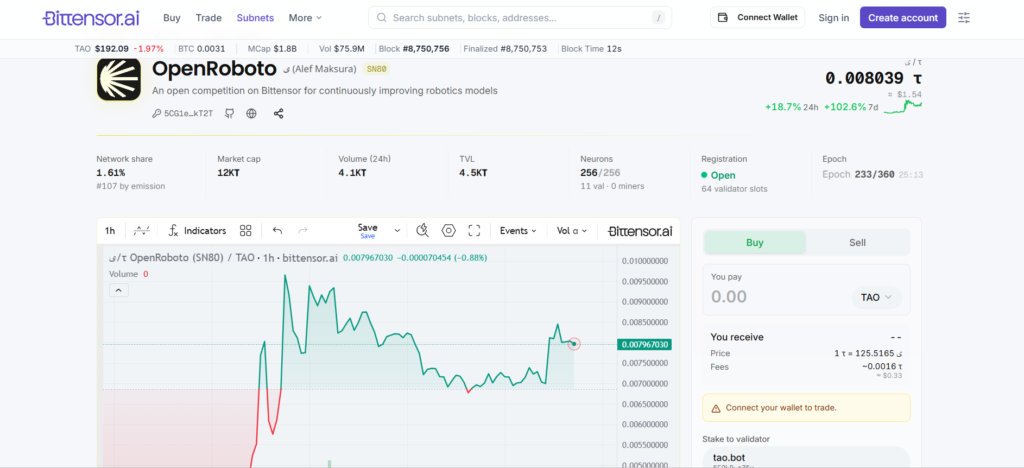
Task: Click the Market cap 12KT value
Action: coord(229,173)
